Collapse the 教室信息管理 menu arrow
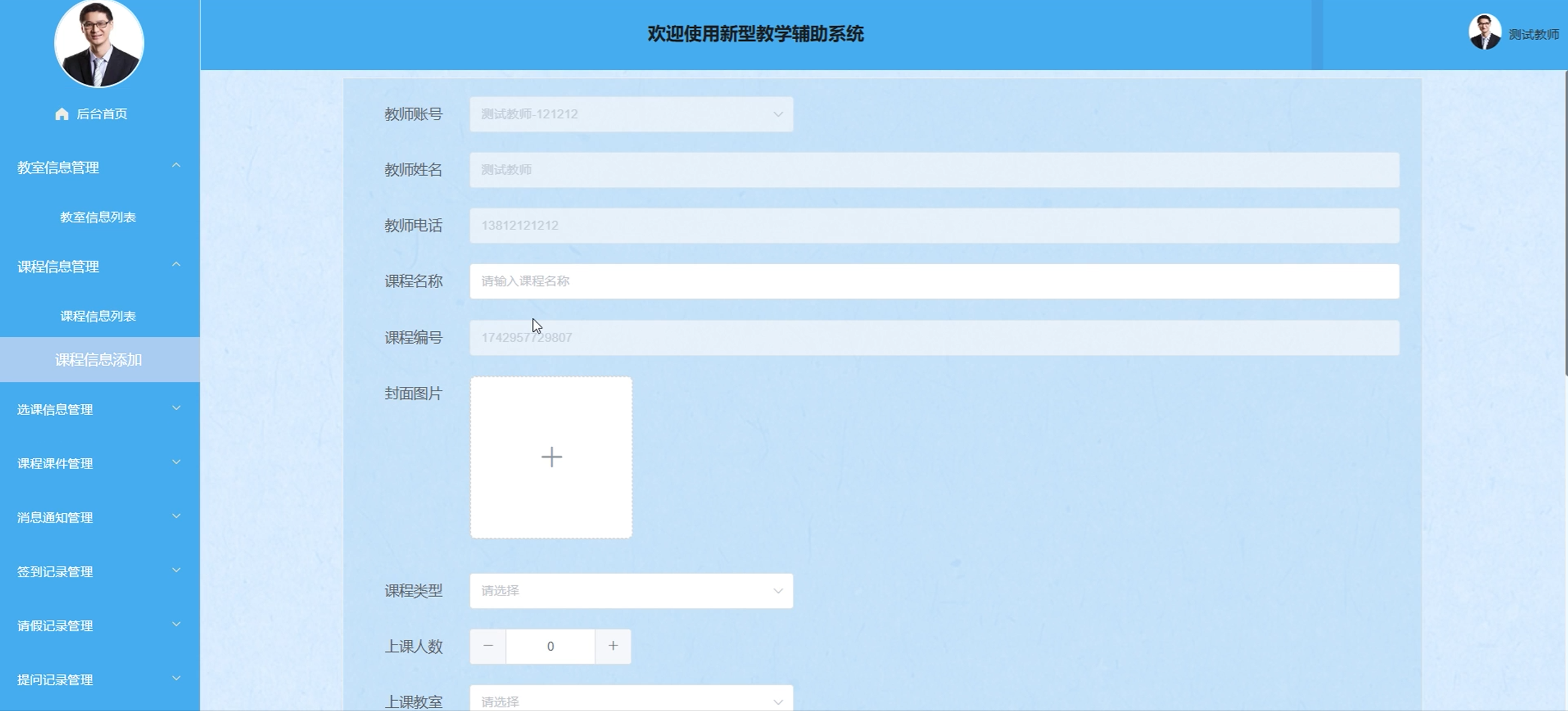 coord(176,166)
